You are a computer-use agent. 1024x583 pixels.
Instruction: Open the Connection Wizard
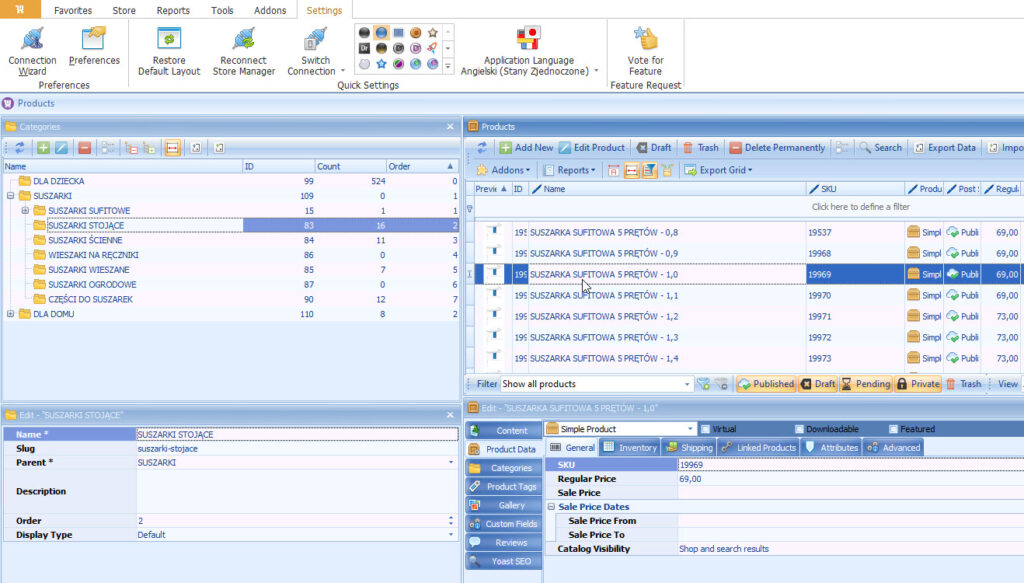(32, 51)
